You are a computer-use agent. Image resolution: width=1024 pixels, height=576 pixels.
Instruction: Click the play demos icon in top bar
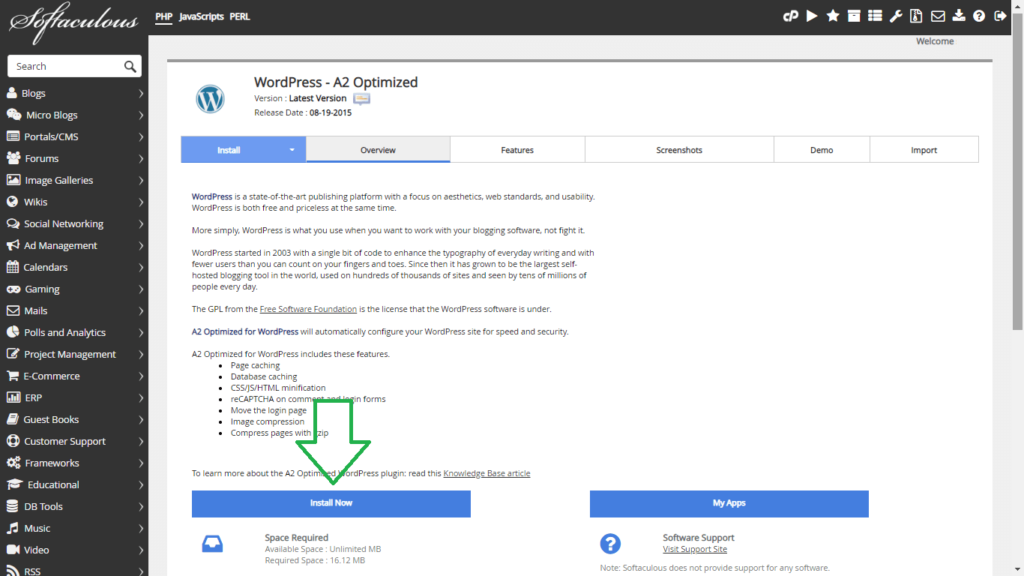812,16
